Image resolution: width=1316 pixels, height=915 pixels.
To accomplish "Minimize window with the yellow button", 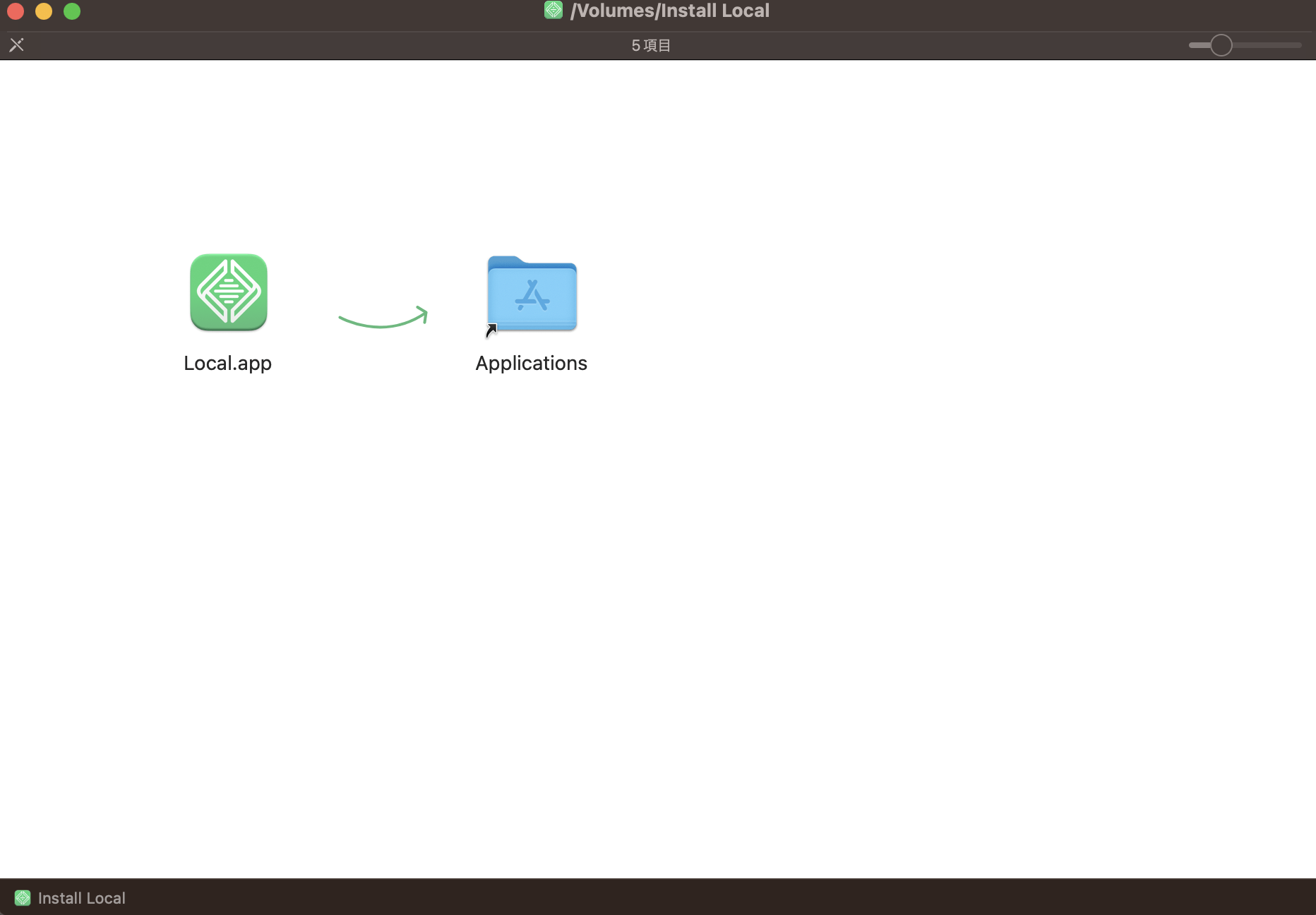I will click(44, 11).
